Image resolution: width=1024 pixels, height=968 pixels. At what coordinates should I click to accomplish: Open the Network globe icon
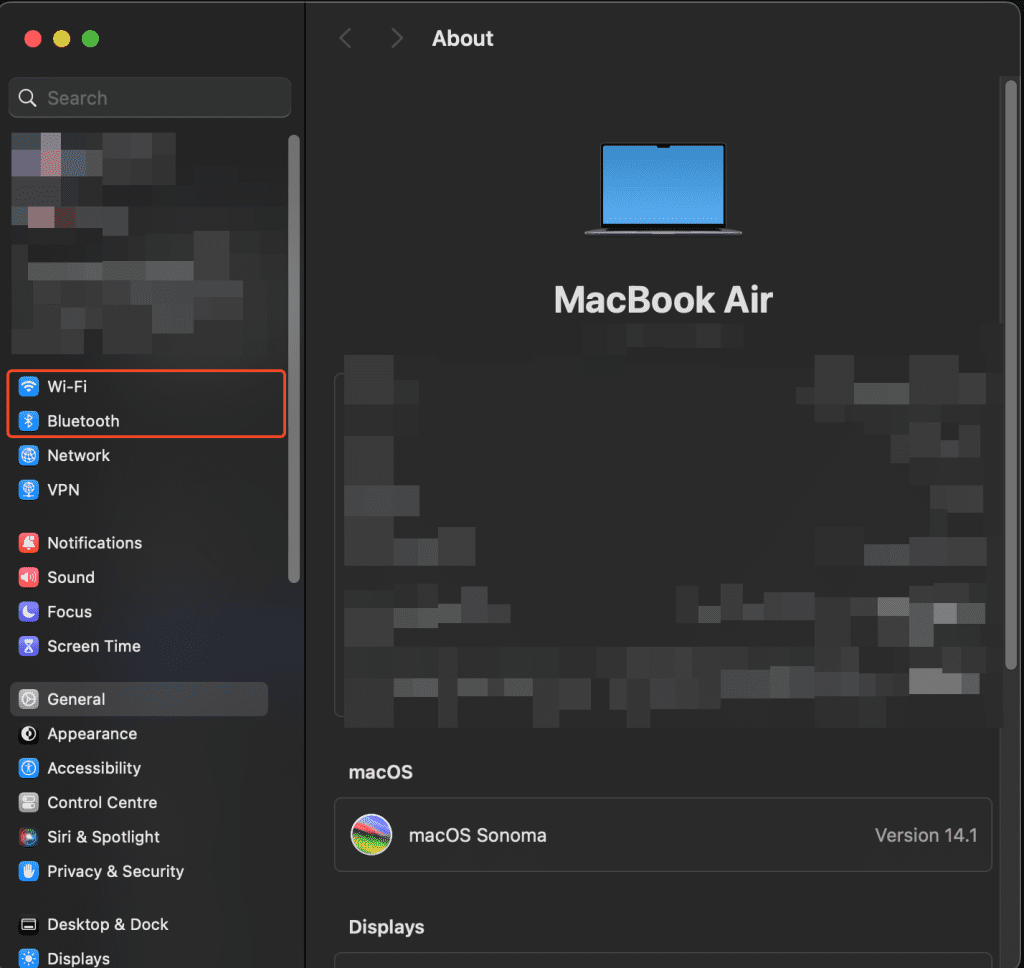[x=29, y=456]
